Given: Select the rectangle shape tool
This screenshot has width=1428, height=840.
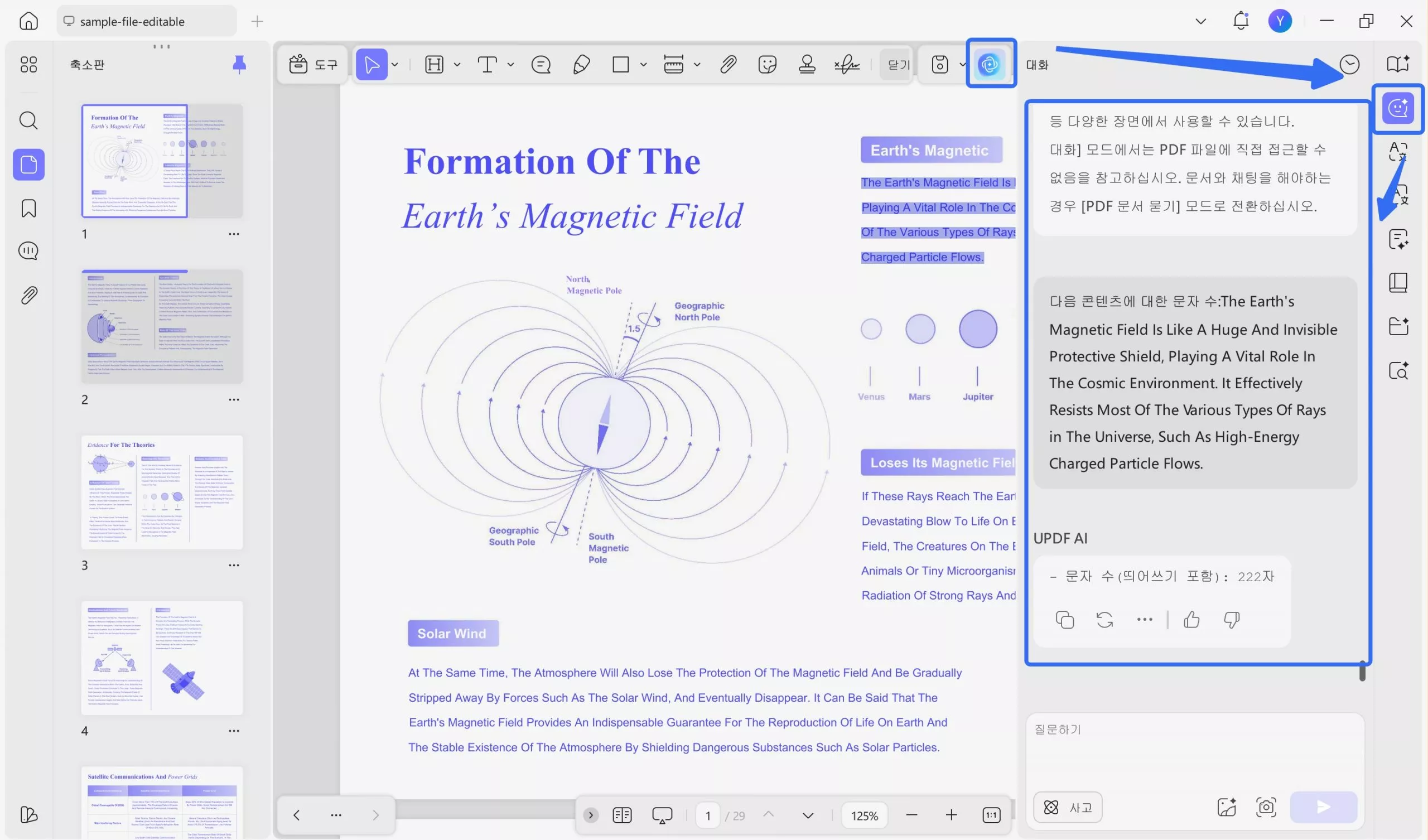Looking at the screenshot, I should tap(620, 65).
